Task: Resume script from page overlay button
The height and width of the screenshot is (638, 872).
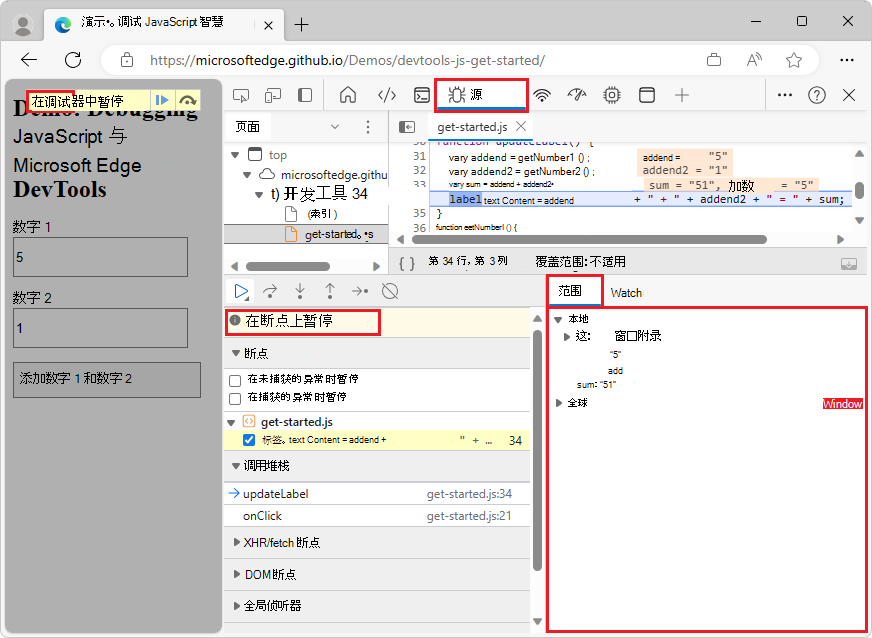Action: tap(162, 100)
